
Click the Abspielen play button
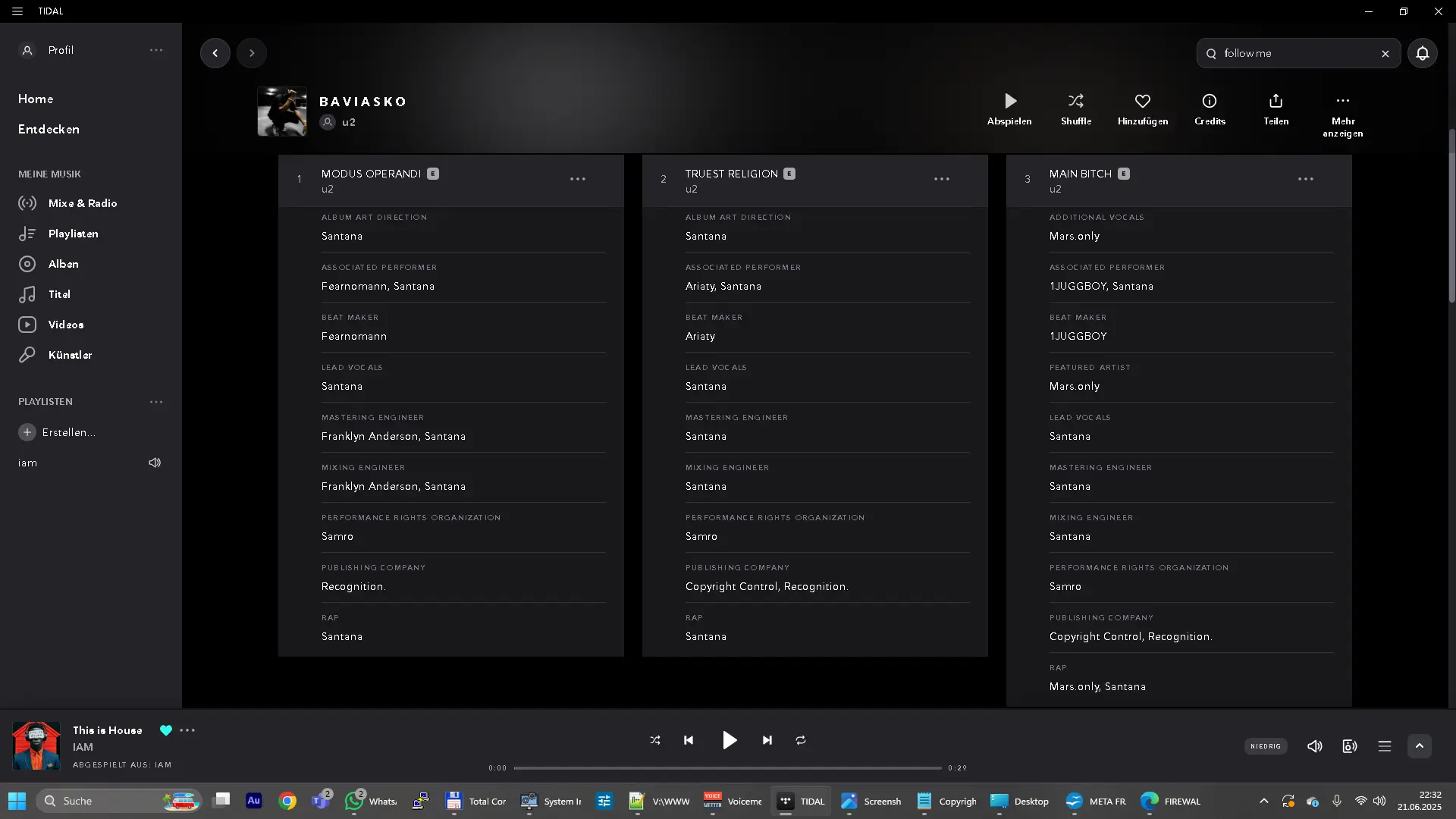[x=1009, y=102]
